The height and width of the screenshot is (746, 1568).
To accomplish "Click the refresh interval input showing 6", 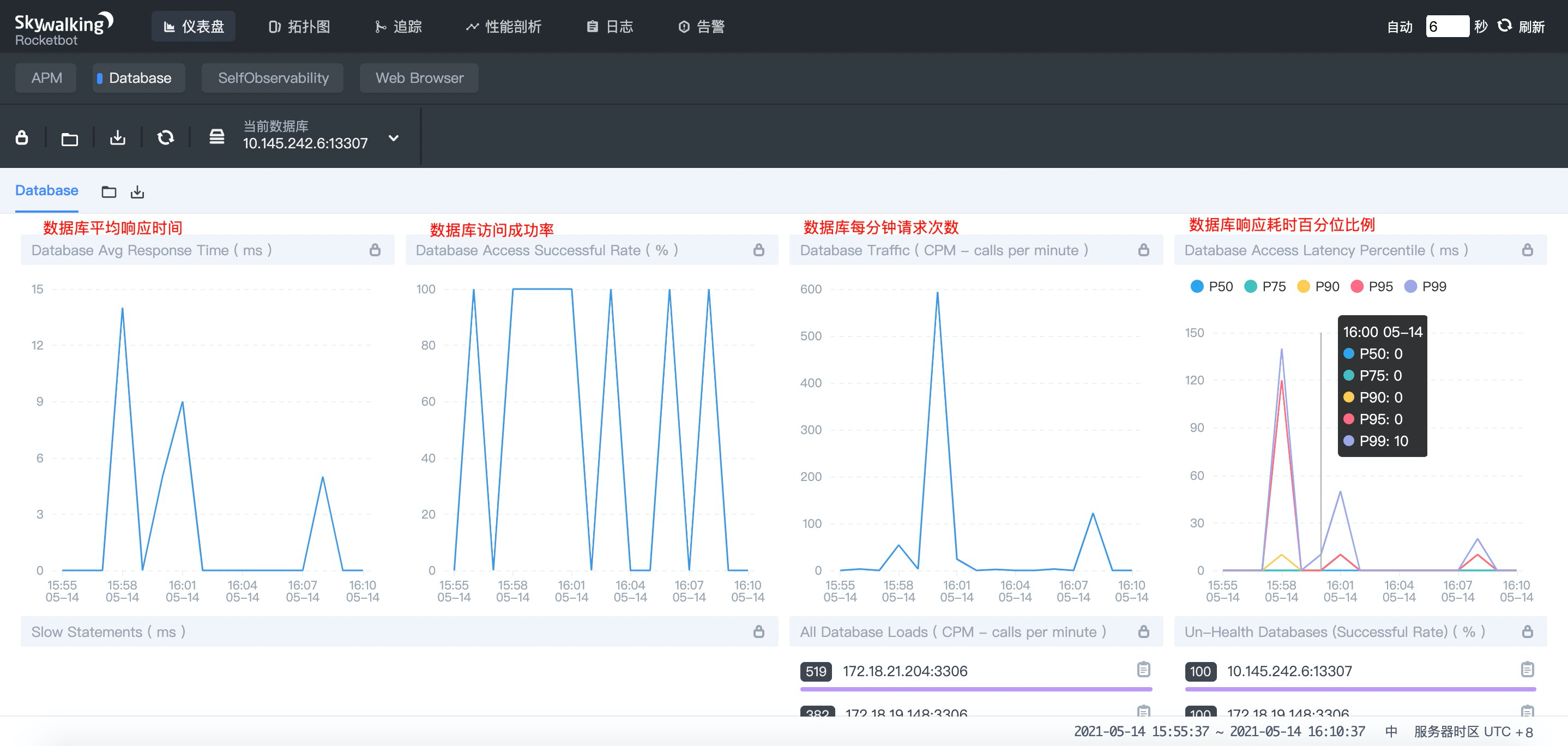I will [x=1448, y=26].
